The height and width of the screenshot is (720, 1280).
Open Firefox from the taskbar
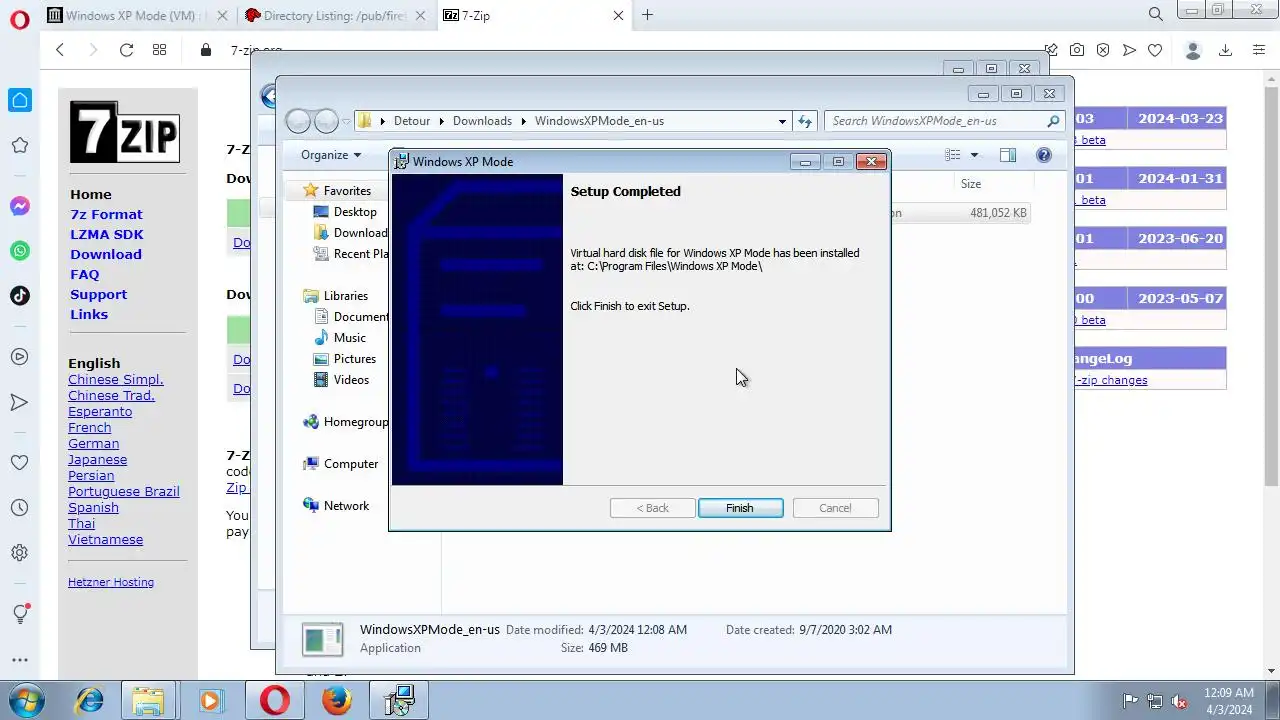click(x=337, y=700)
